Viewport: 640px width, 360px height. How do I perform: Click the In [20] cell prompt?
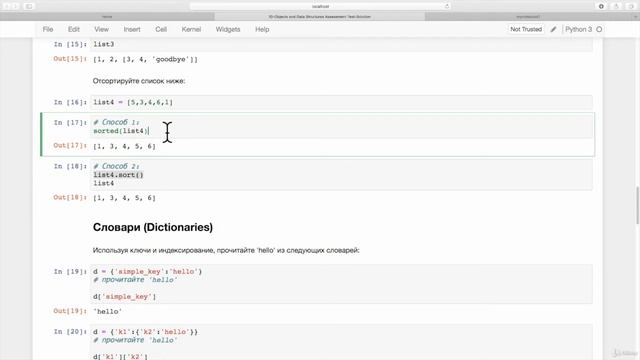click(x=70, y=331)
